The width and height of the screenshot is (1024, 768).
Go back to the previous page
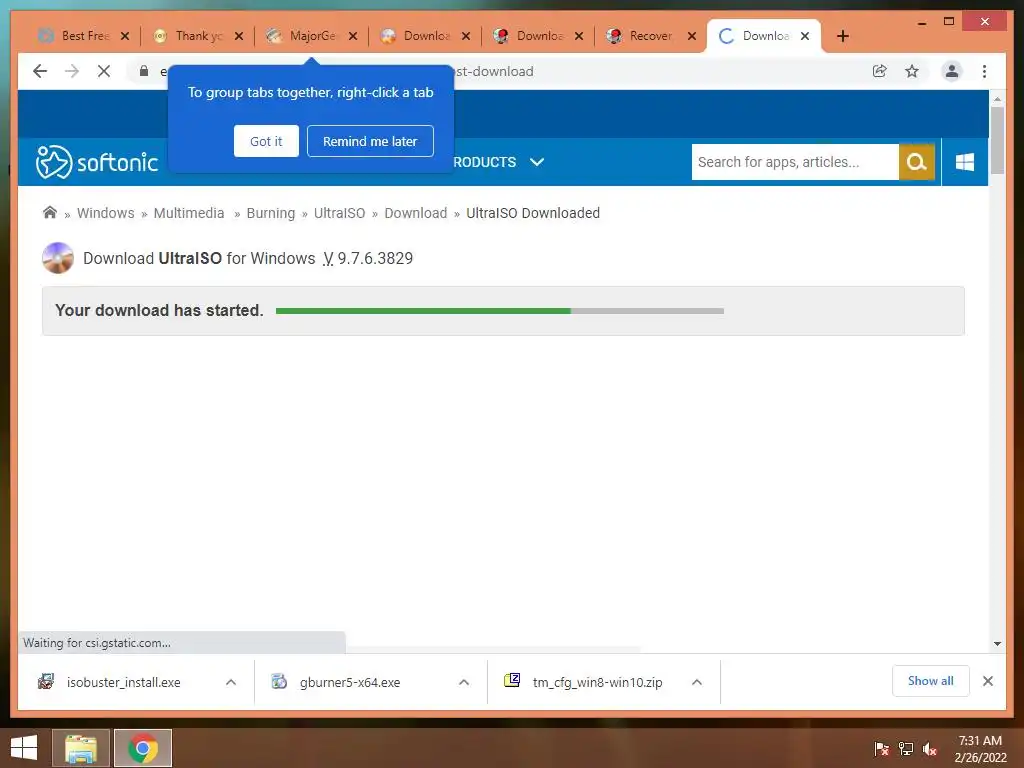pyautogui.click(x=40, y=71)
